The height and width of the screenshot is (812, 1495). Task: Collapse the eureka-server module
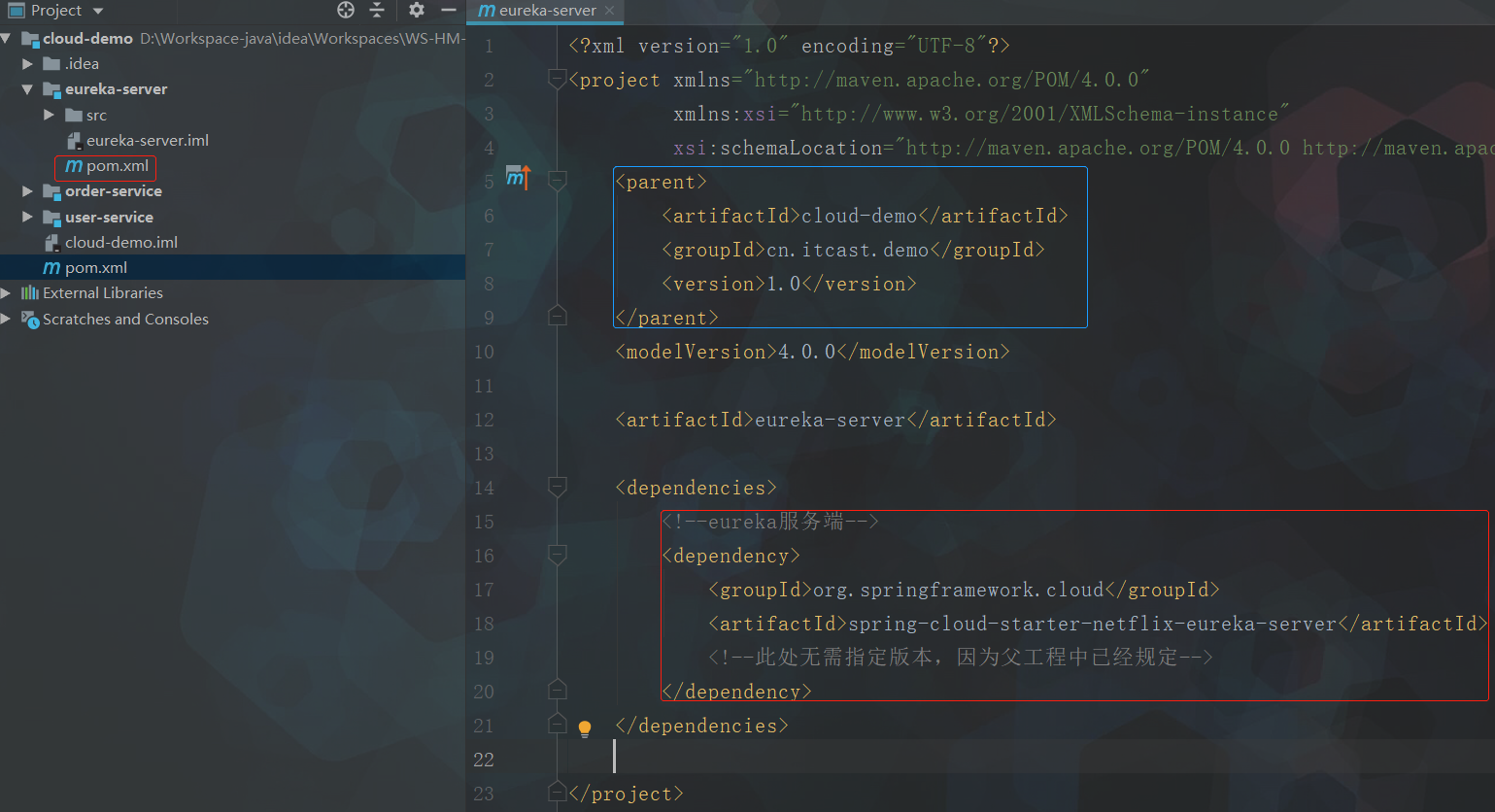coord(27,89)
